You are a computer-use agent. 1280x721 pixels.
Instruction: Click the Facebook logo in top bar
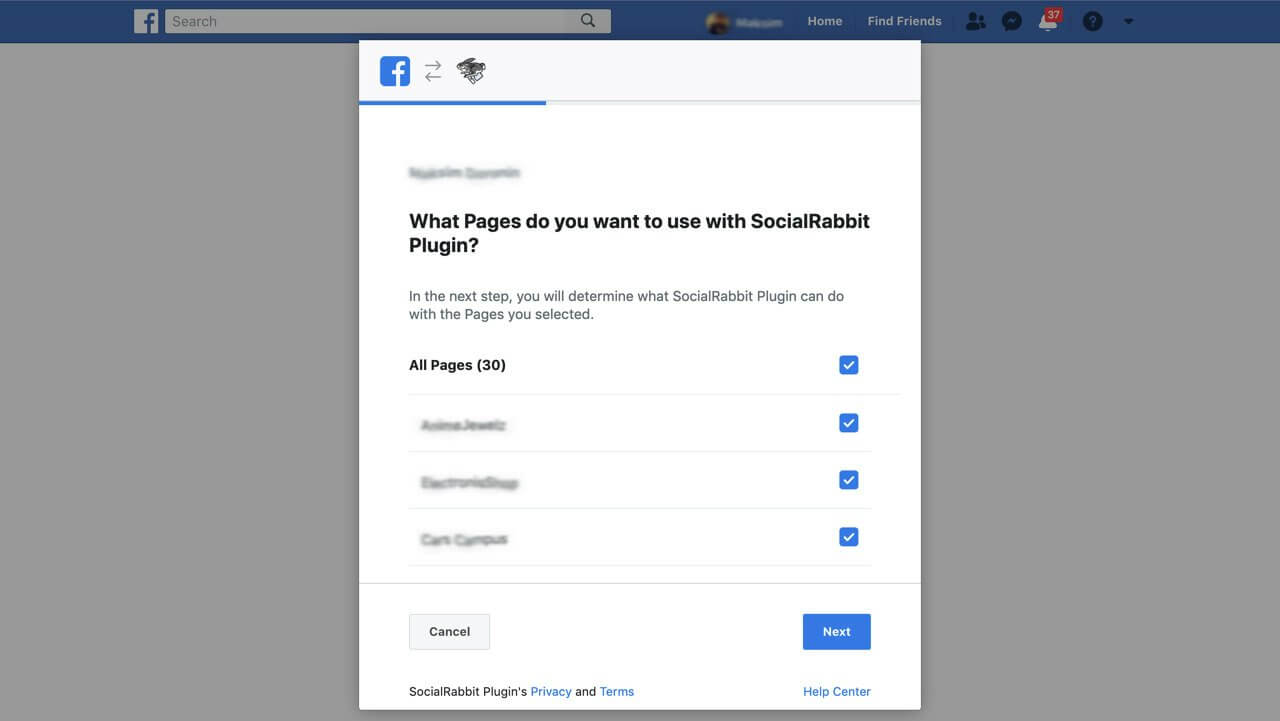pyautogui.click(x=146, y=21)
